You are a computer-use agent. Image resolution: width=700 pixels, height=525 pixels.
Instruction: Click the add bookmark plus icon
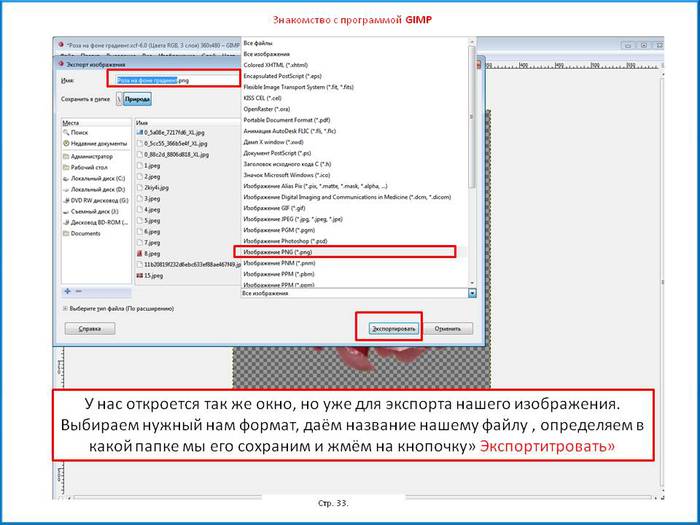(67, 291)
